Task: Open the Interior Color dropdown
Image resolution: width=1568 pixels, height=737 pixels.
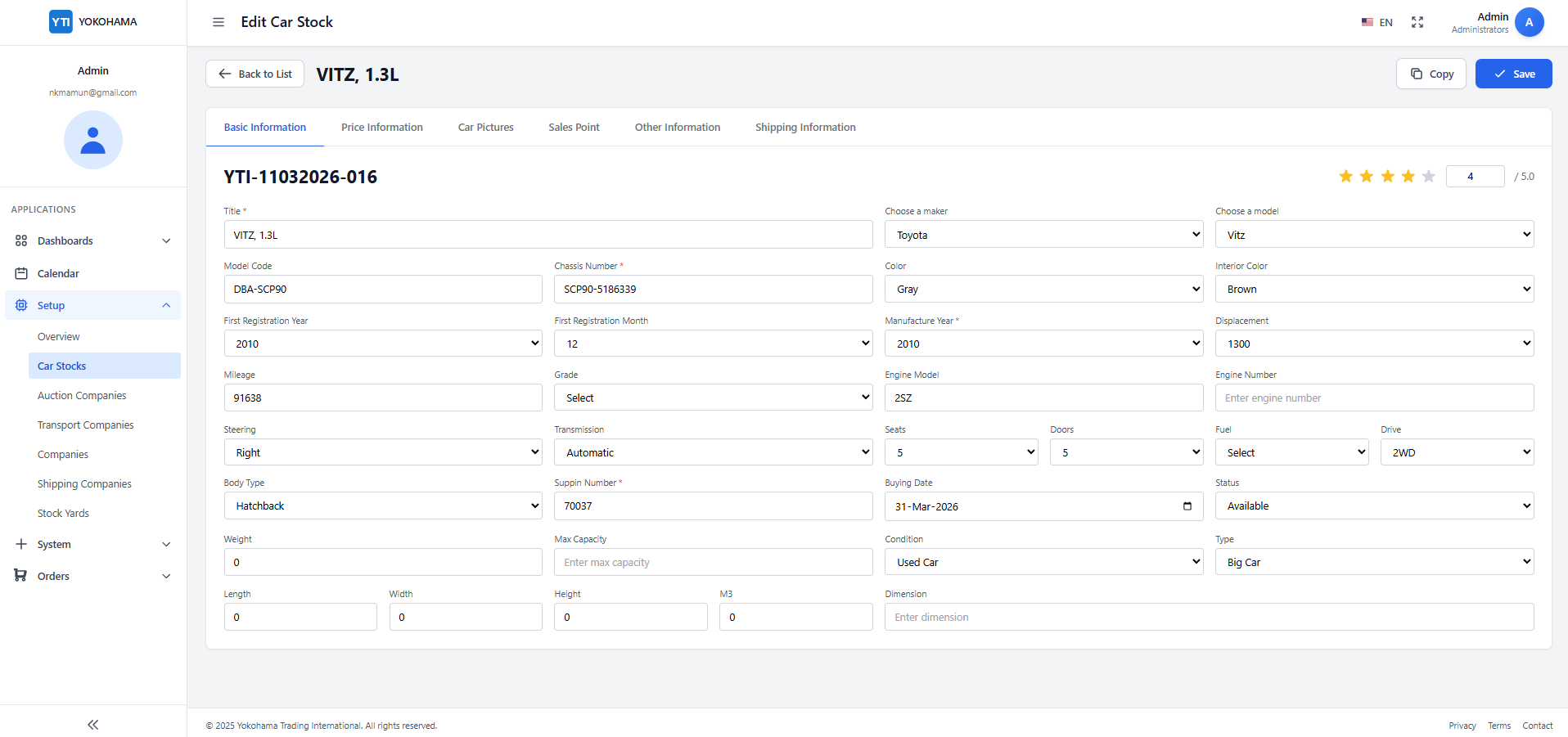Action: pyautogui.click(x=1374, y=289)
